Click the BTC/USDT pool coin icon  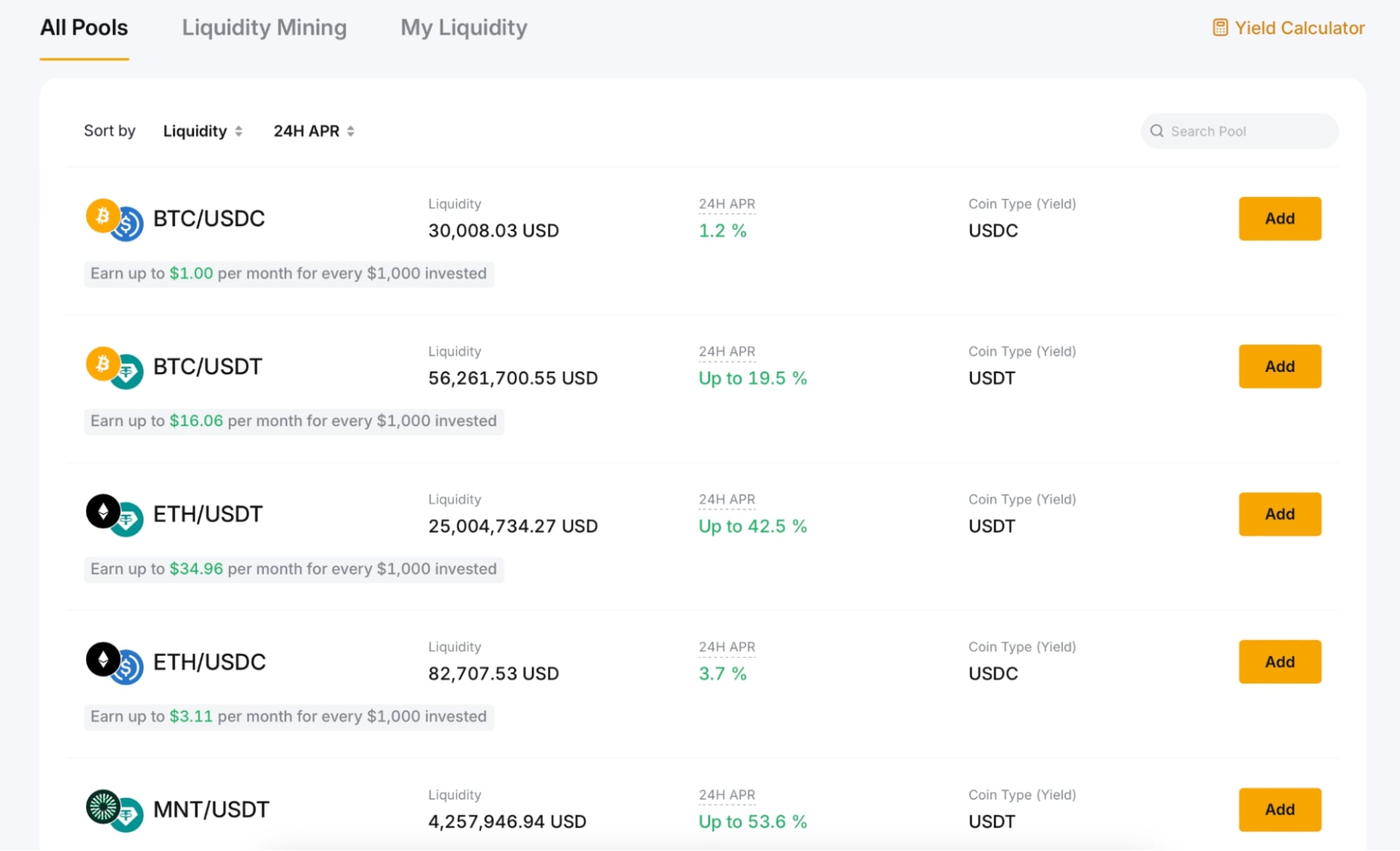tap(114, 368)
